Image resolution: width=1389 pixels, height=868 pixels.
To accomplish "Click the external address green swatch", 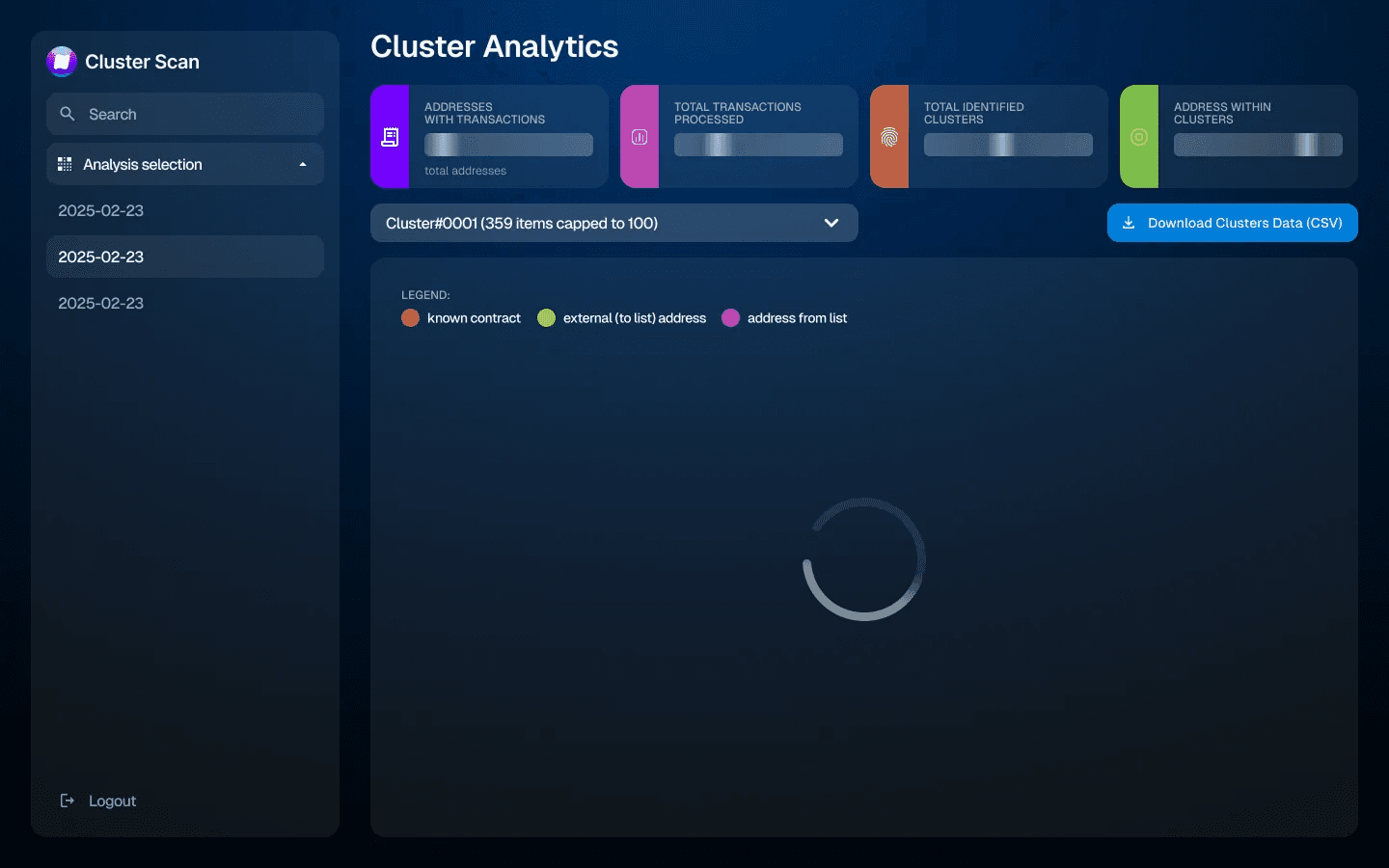I will pos(546,318).
